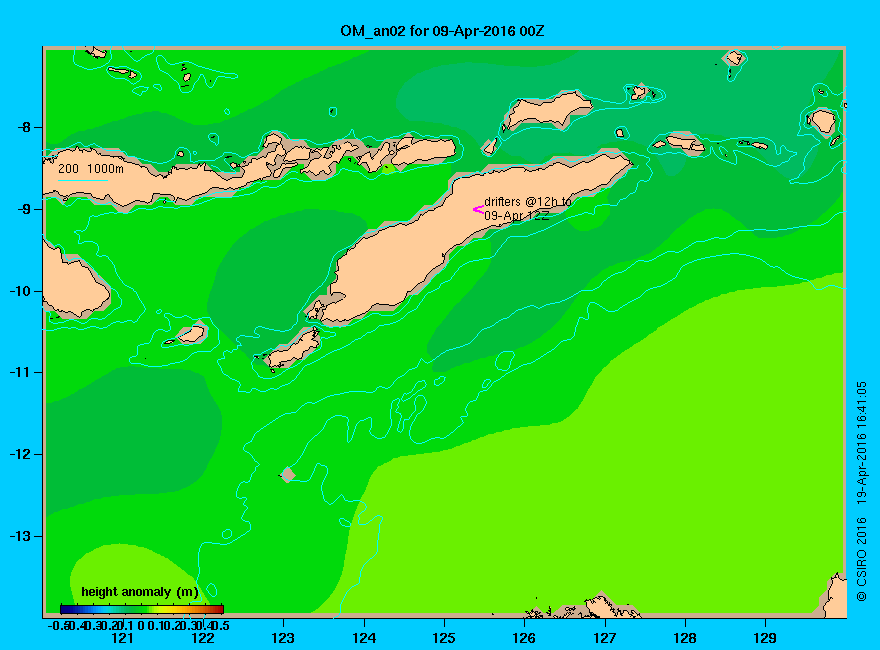Click the "-10" latitude axis label
The width and height of the screenshot is (880, 650).
click(x=20, y=291)
